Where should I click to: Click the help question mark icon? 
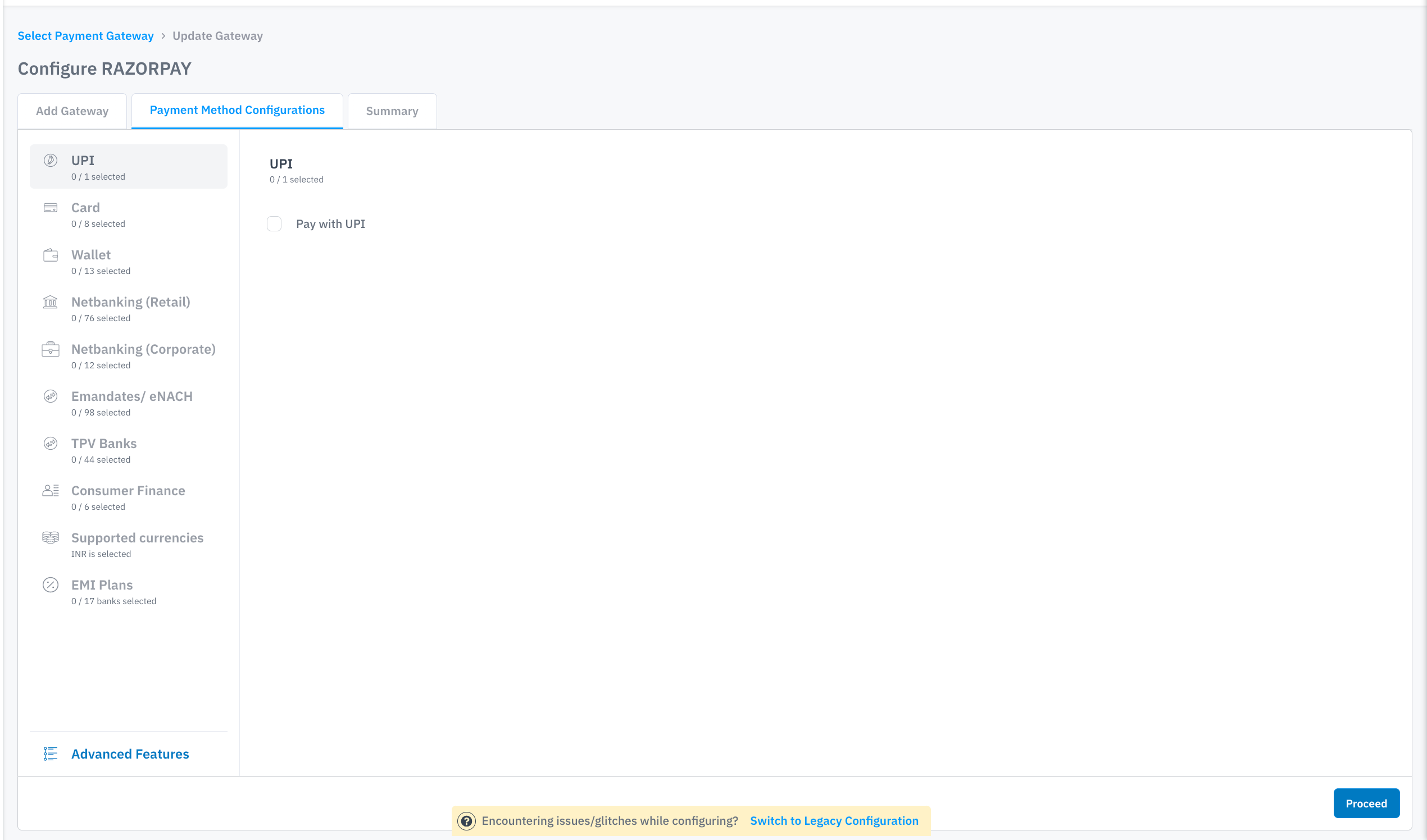[x=467, y=821]
